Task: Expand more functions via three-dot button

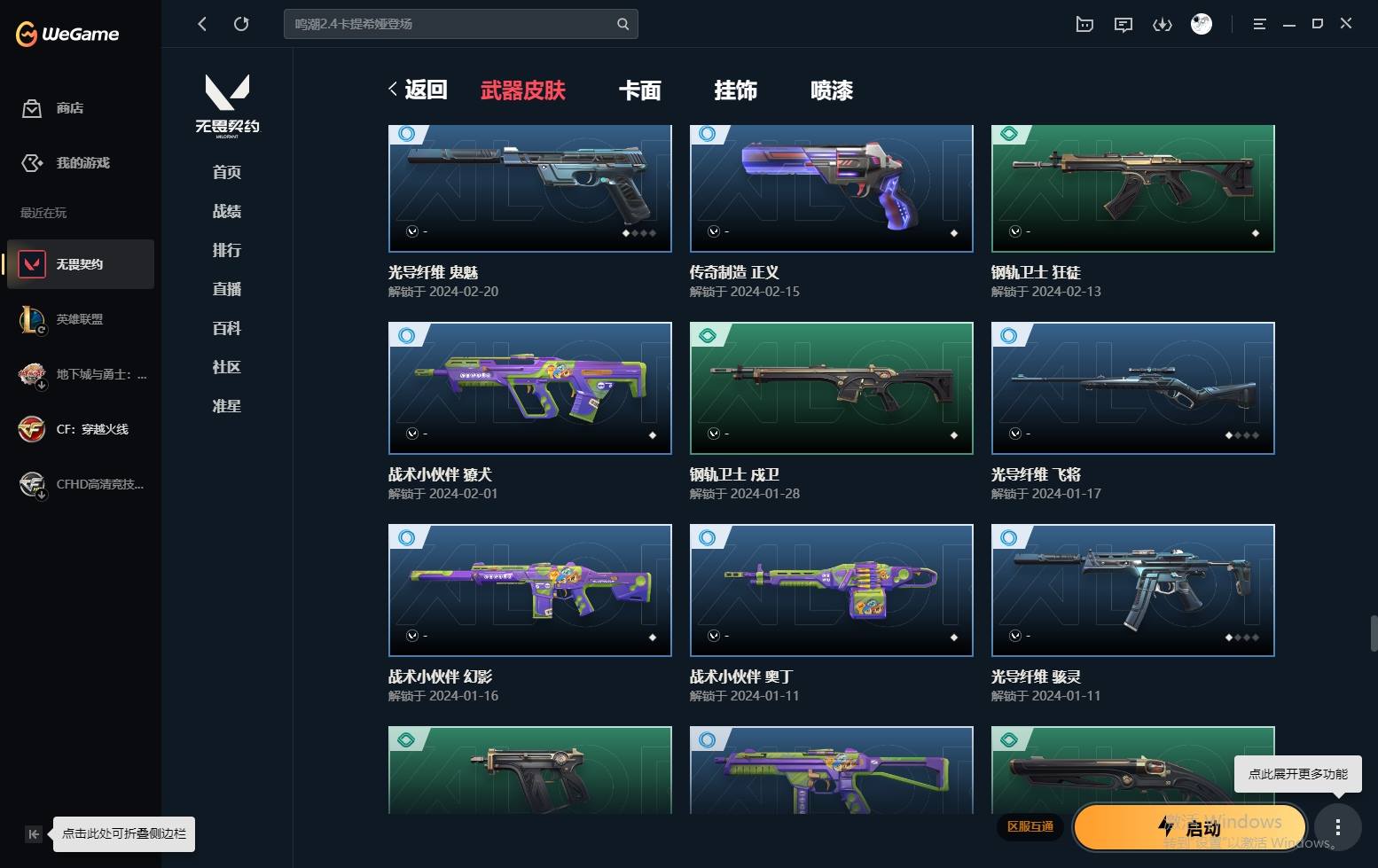Action: click(x=1337, y=828)
